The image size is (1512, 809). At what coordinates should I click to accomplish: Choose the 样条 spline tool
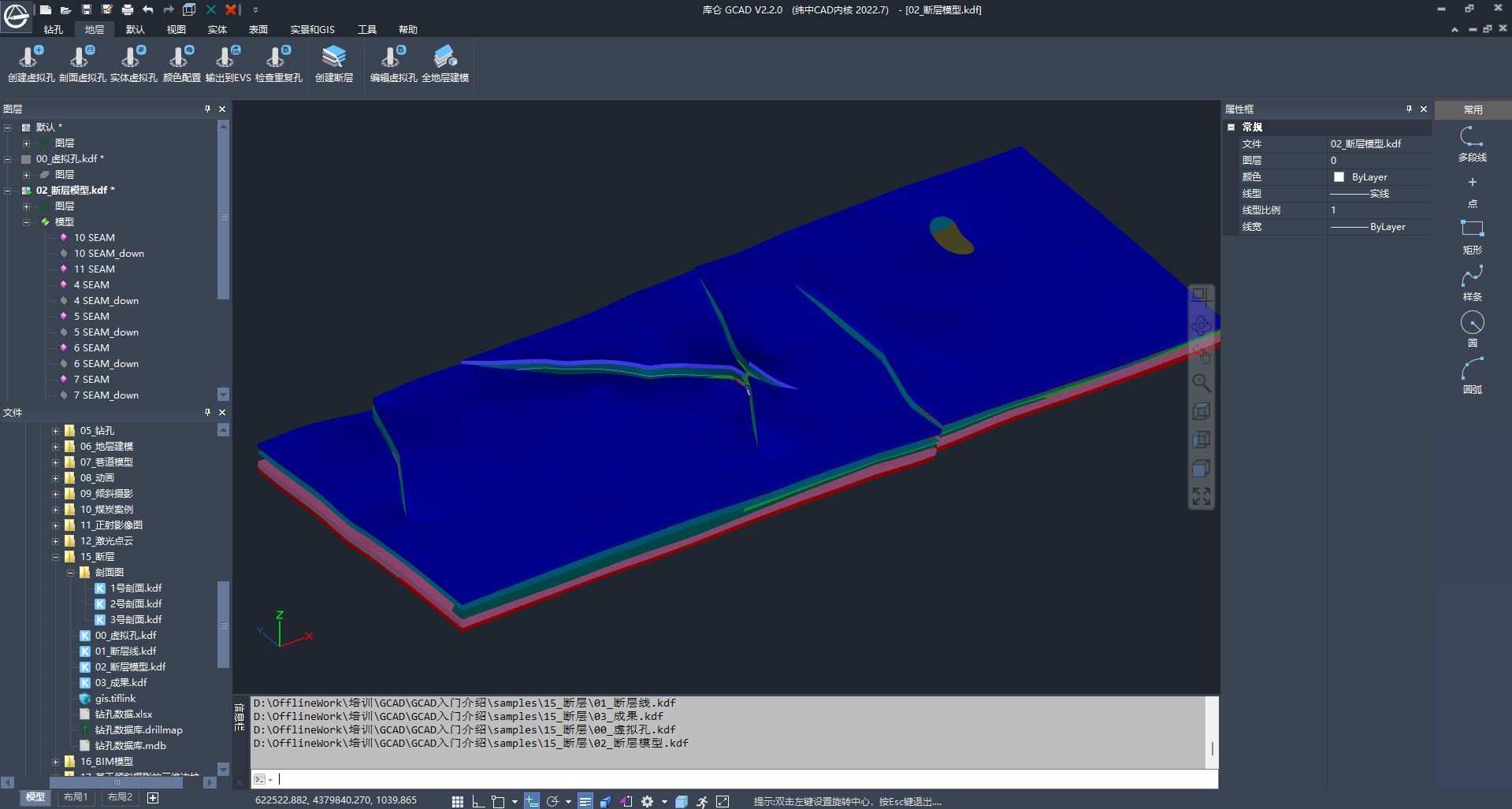pos(1472,277)
